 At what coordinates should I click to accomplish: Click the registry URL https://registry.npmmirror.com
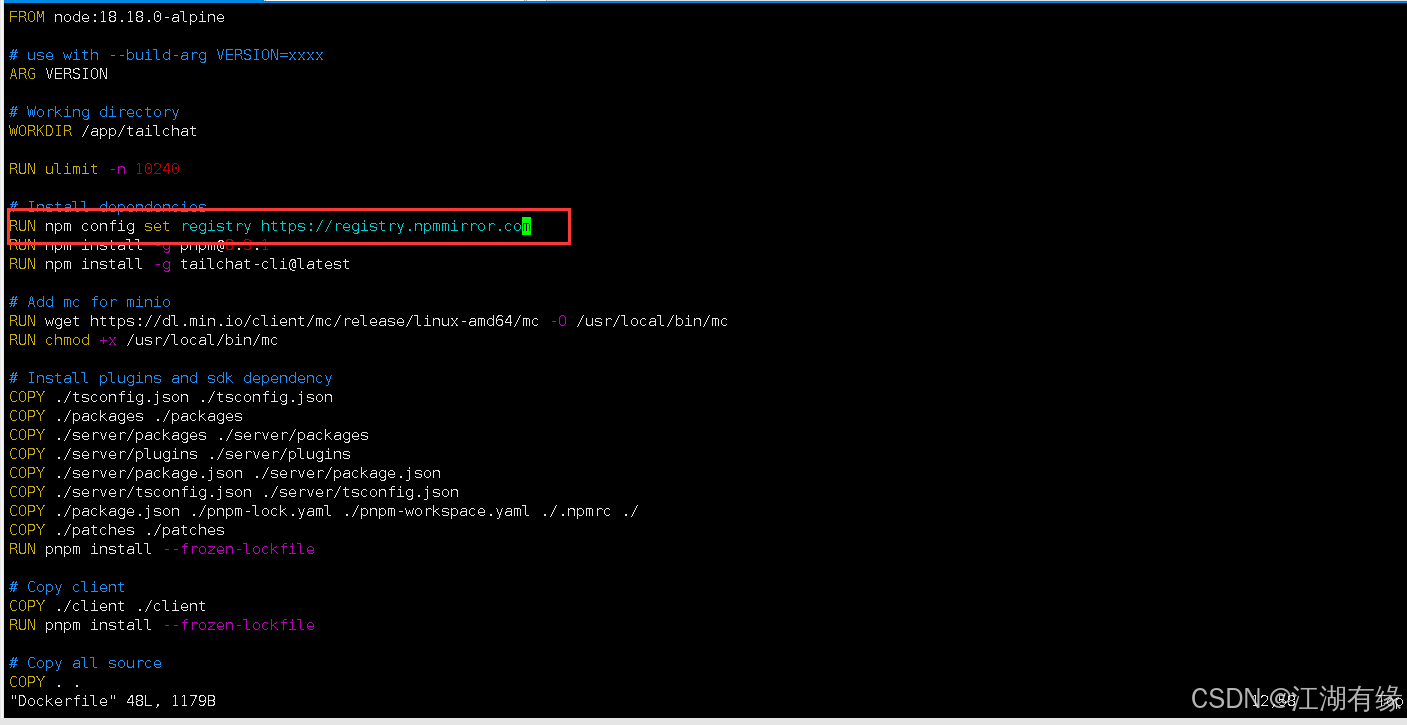pyautogui.click(x=396, y=226)
